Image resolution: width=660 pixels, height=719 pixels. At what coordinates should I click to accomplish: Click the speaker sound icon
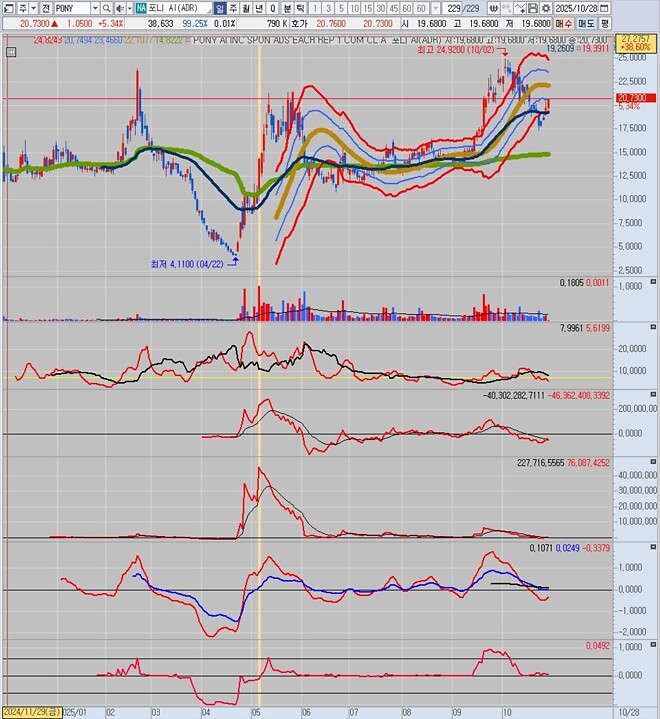pyautogui.click(x=119, y=8)
